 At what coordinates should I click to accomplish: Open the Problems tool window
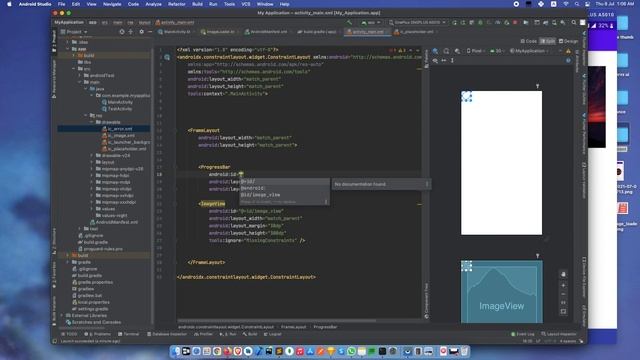[98, 334]
